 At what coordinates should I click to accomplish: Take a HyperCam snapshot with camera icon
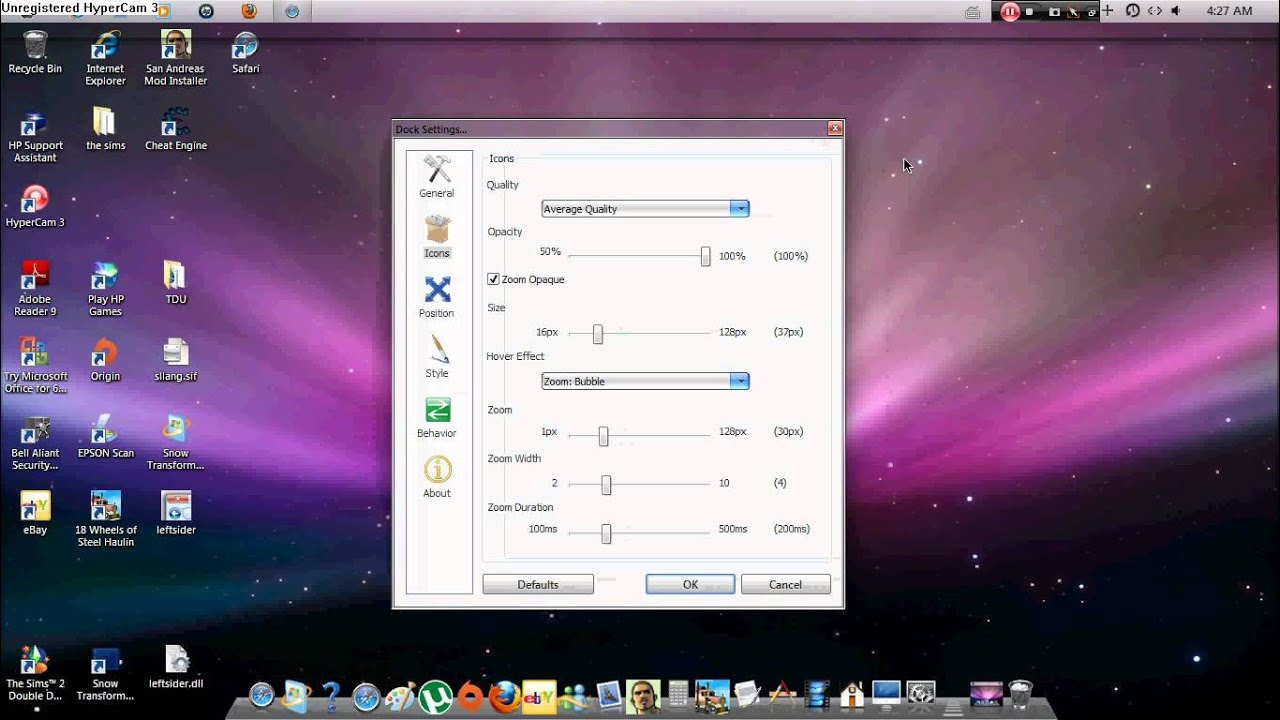tap(1054, 11)
